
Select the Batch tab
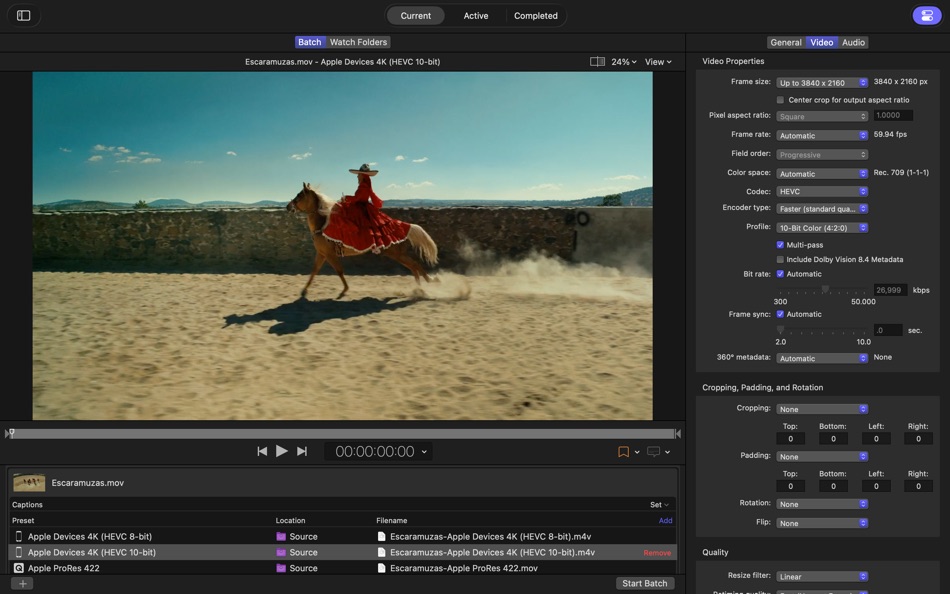[310, 42]
